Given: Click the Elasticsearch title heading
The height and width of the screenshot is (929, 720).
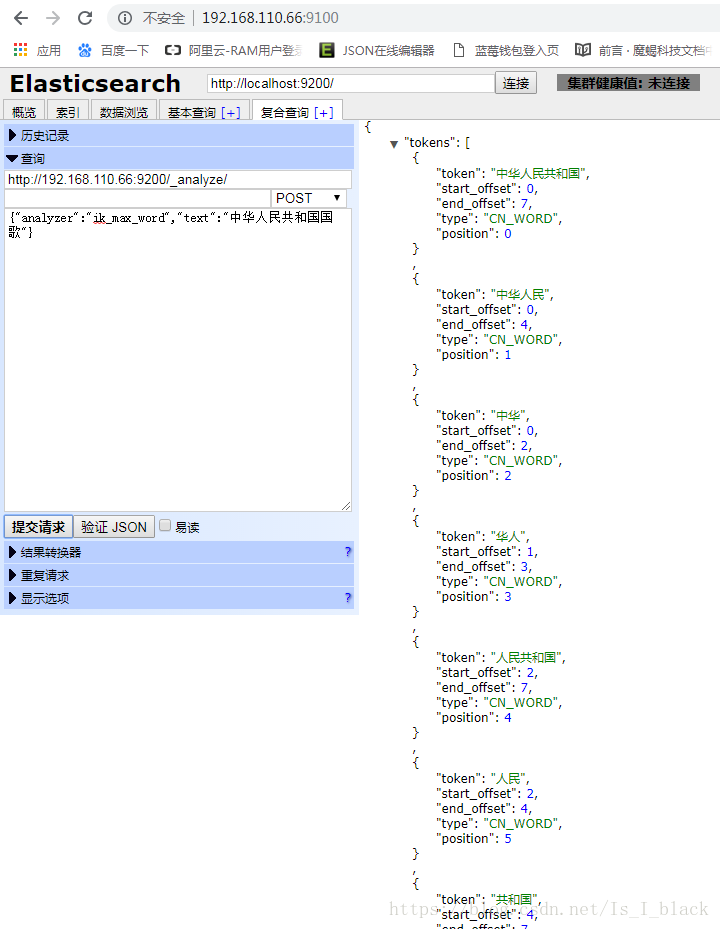Looking at the screenshot, I should tap(95, 84).
